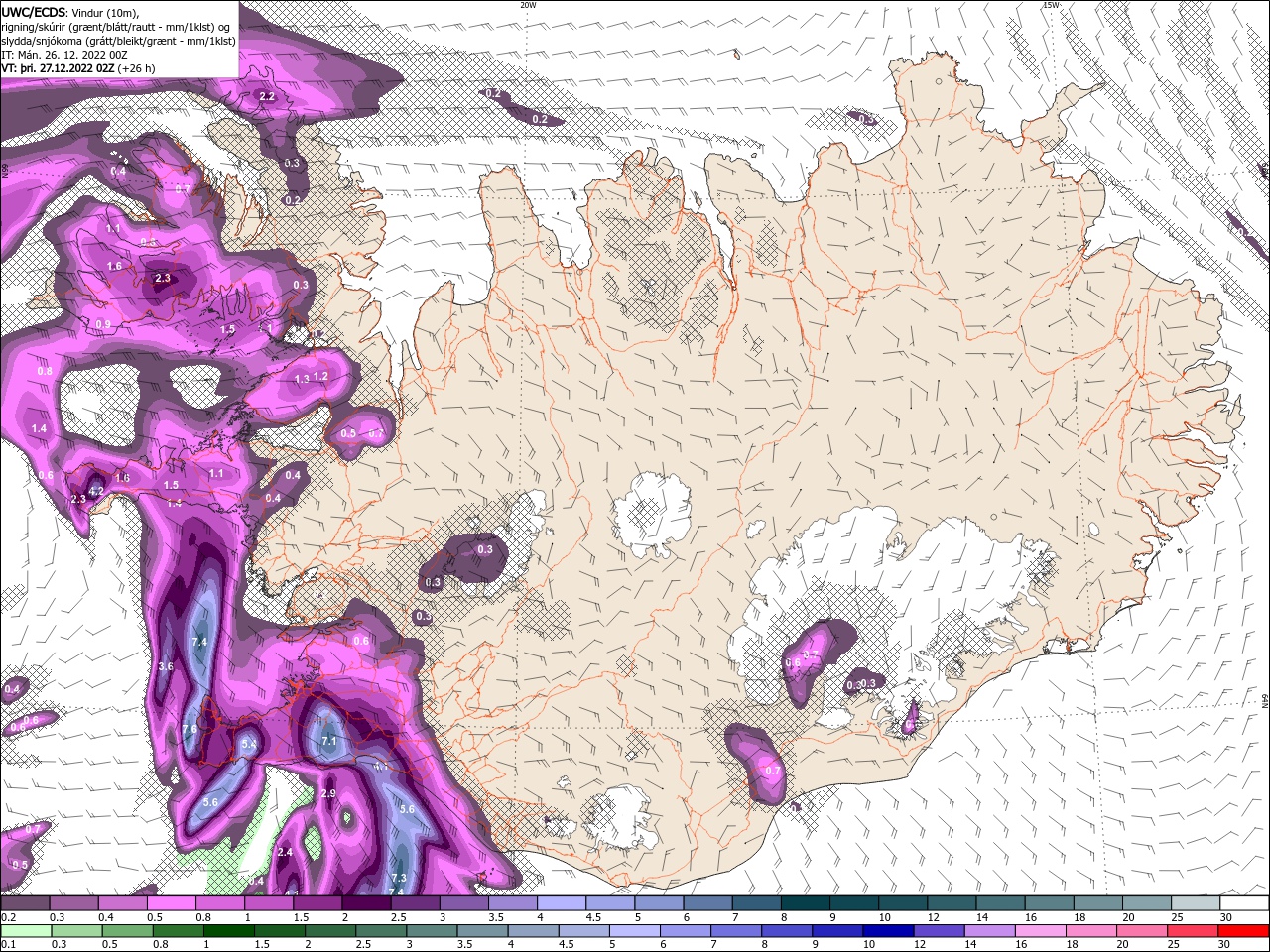Select the snow legend swatch between 0.5 and 0.8

coord(171,903)
